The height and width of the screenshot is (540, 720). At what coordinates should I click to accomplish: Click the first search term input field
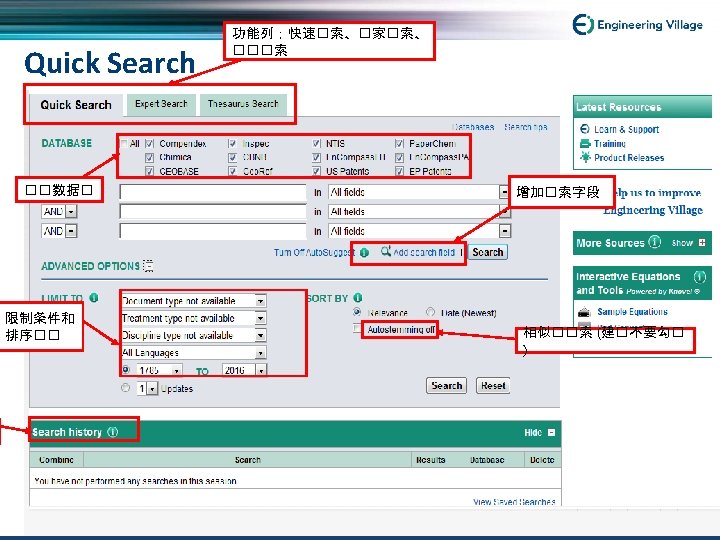pos(213,192)
